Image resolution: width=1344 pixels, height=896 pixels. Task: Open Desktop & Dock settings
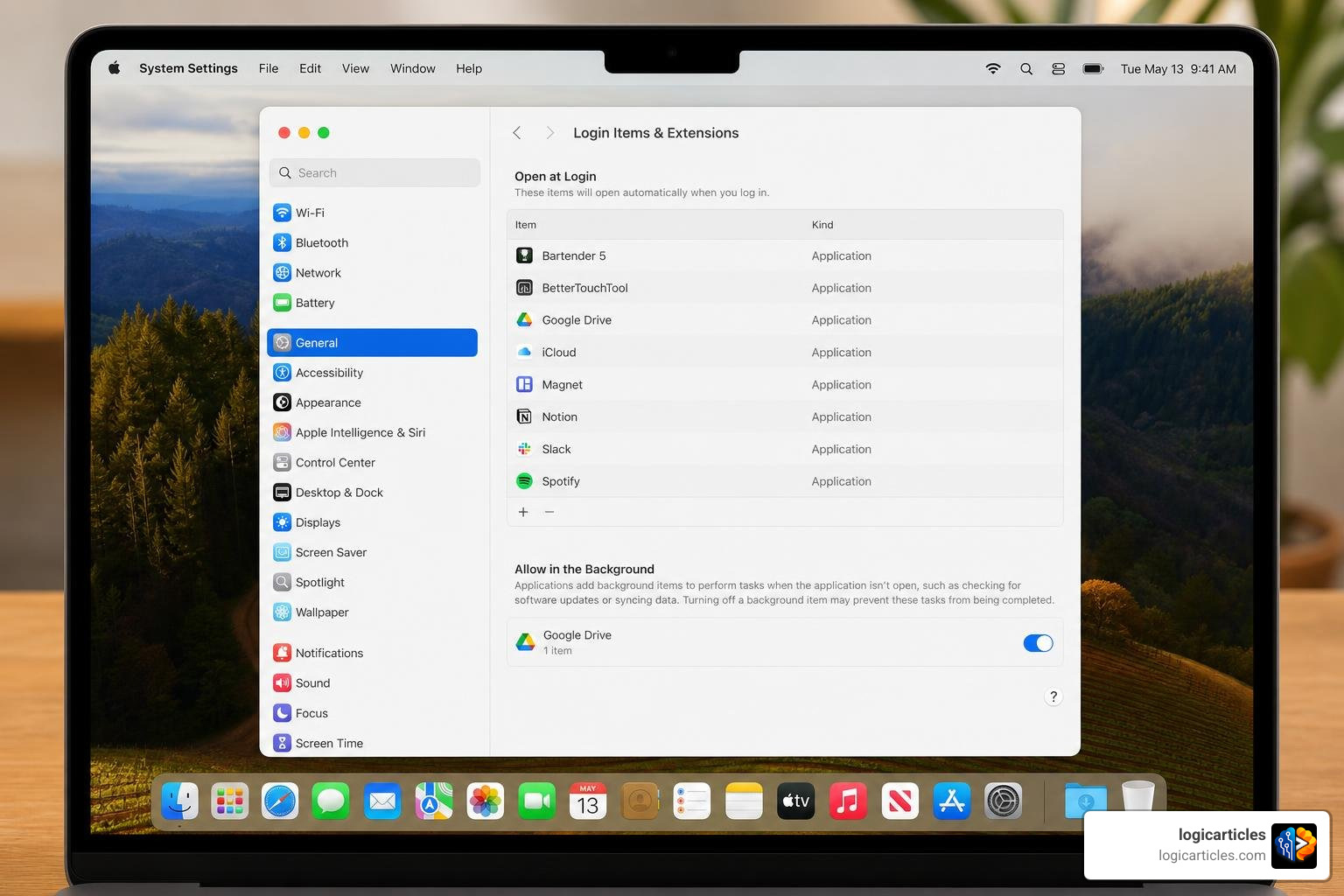coord(373,493)
